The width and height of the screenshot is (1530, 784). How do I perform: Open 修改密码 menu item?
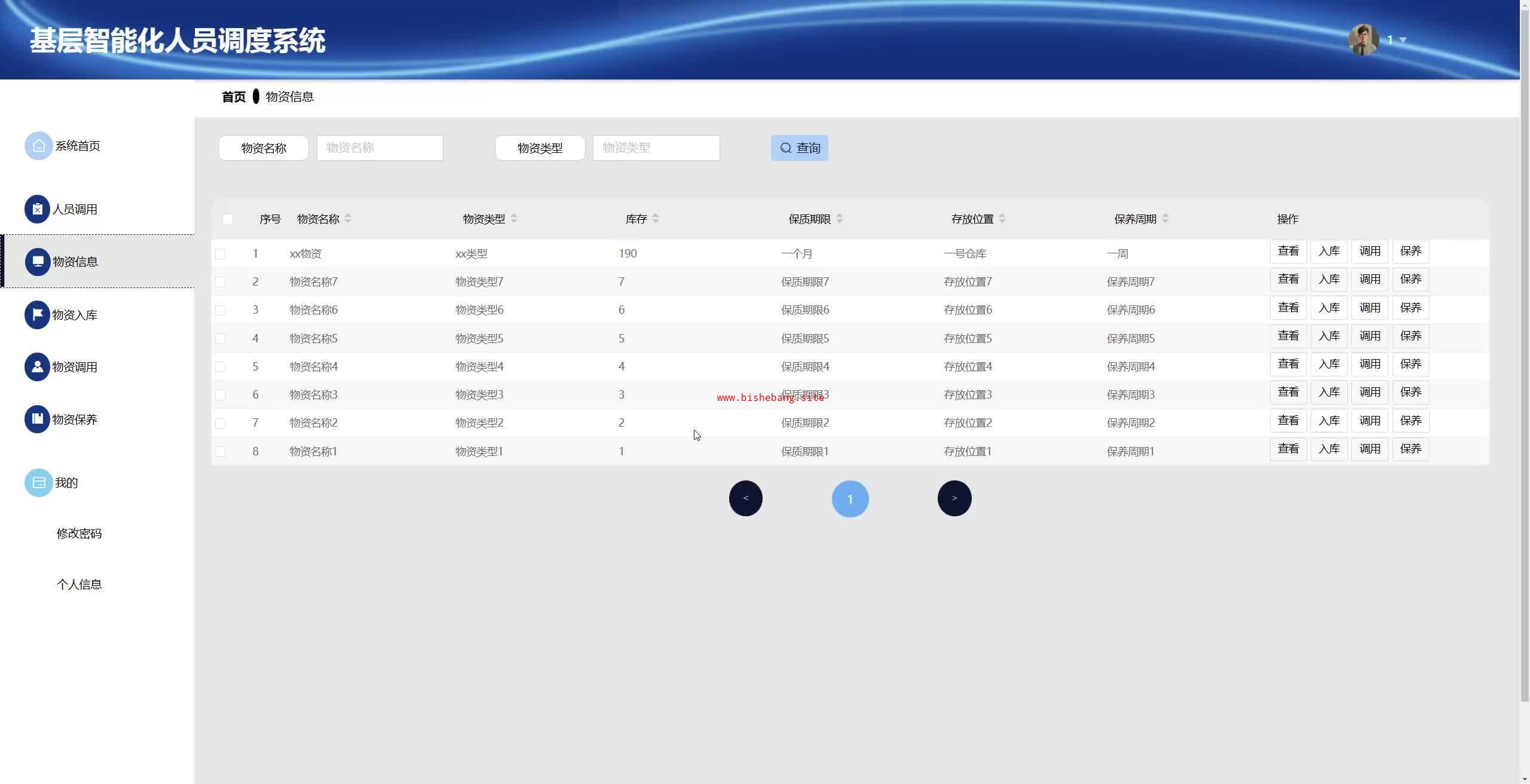click(79, 534)
